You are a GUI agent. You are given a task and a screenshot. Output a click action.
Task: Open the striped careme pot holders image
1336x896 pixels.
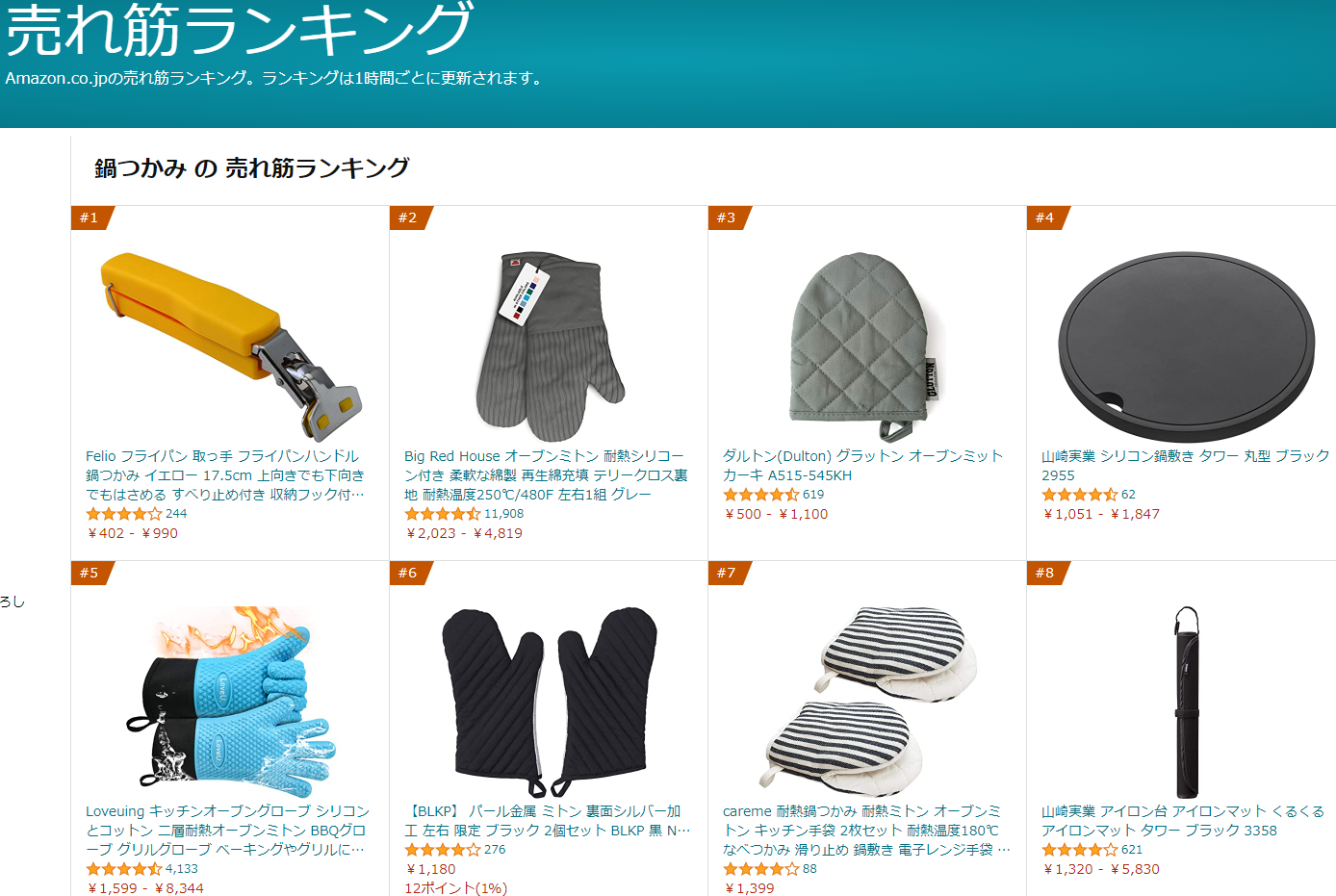(871, 702)
